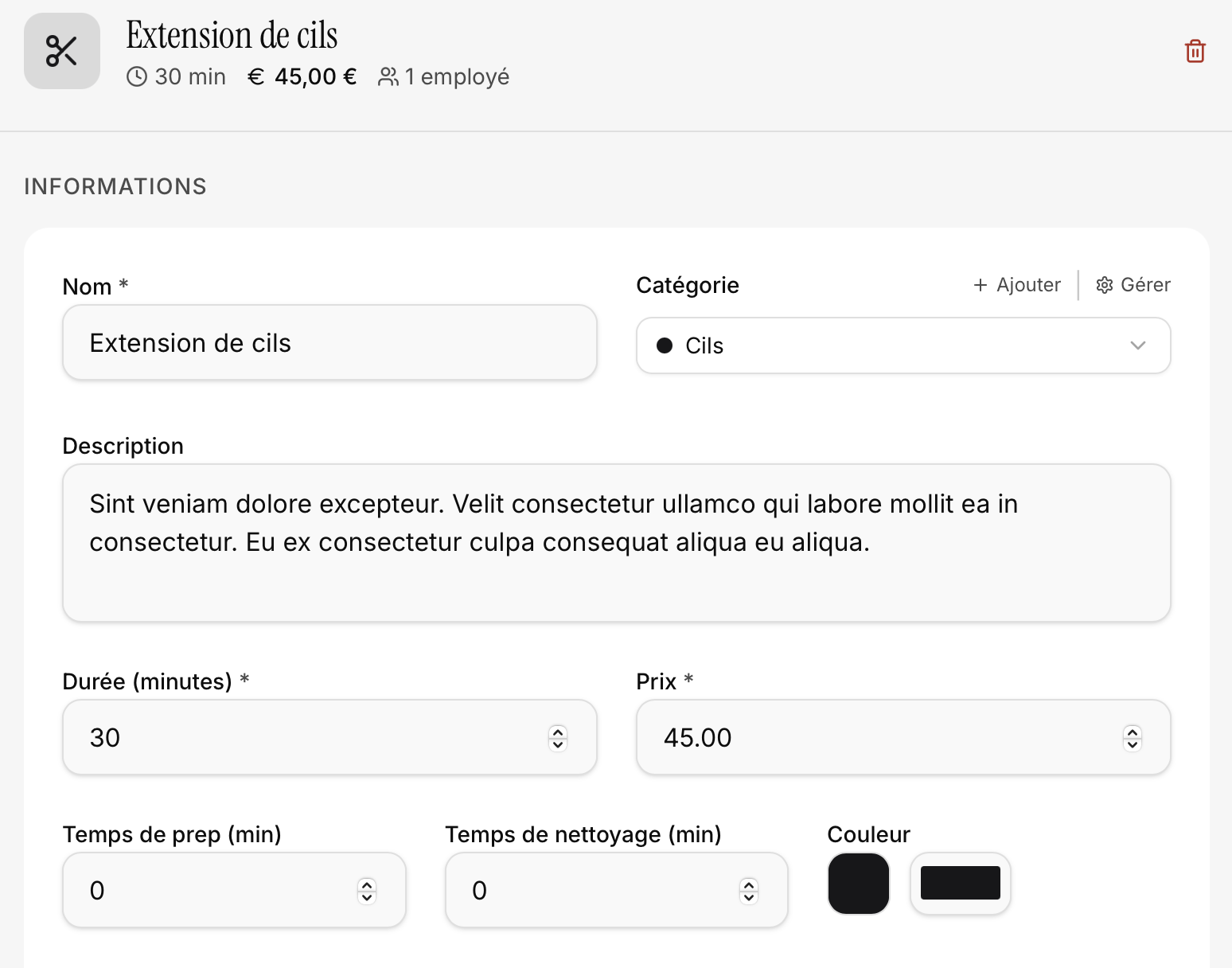The width and height of the screenshot is (1232, 968).
Task: Click the Description text area
Action: click(617, 543)
